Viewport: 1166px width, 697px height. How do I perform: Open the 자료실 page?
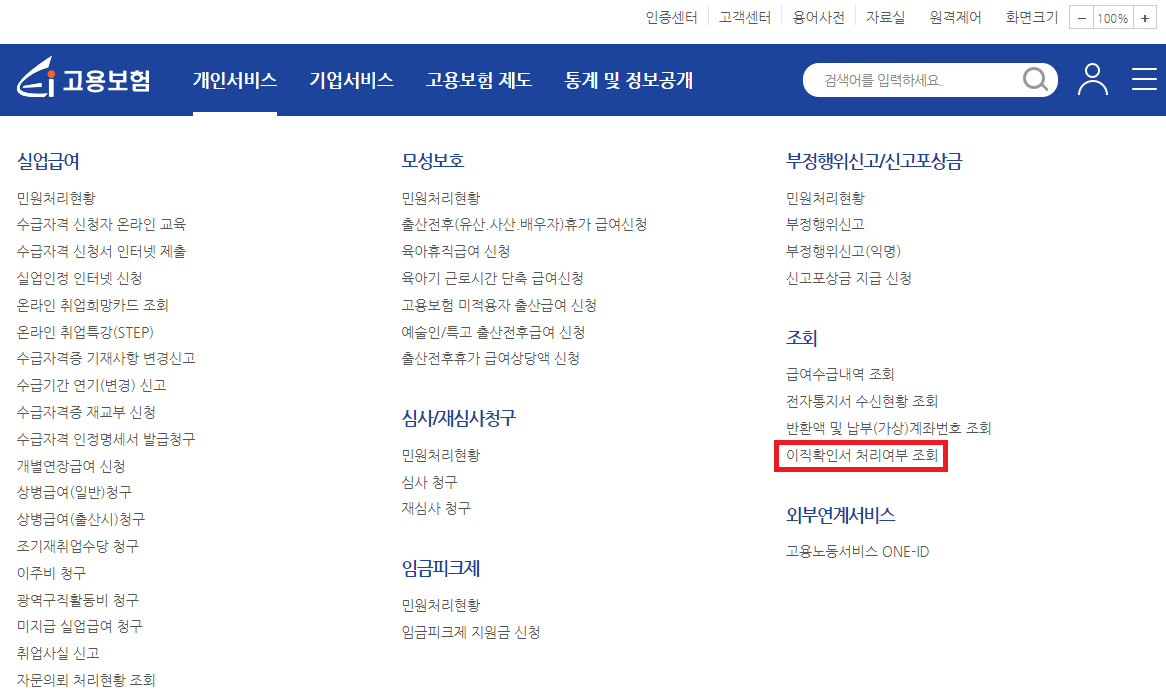coord(886,17)
